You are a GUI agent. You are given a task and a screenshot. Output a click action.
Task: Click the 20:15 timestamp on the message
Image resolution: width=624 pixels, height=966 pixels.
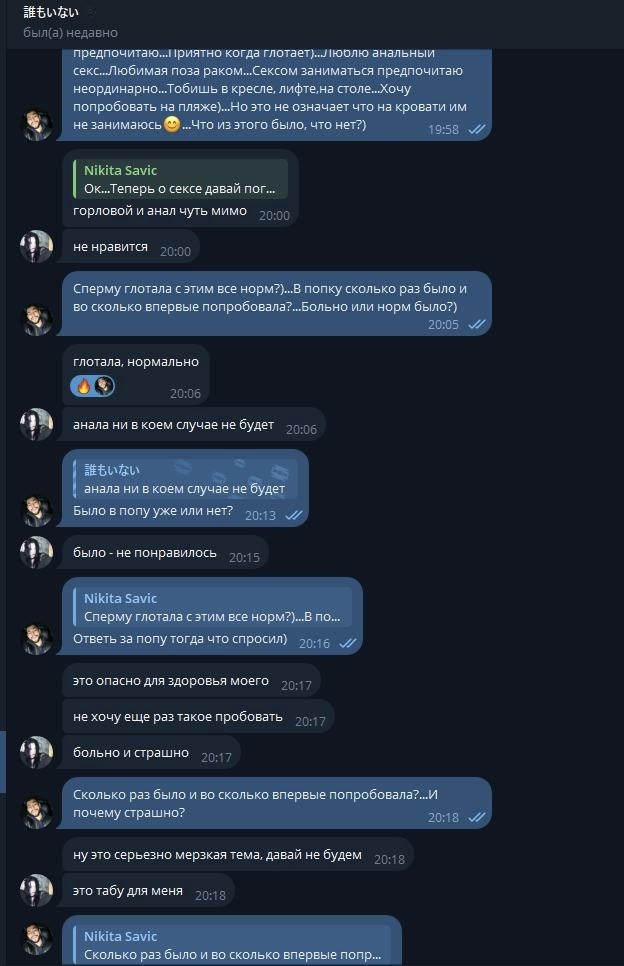click(x=244, y=557)
